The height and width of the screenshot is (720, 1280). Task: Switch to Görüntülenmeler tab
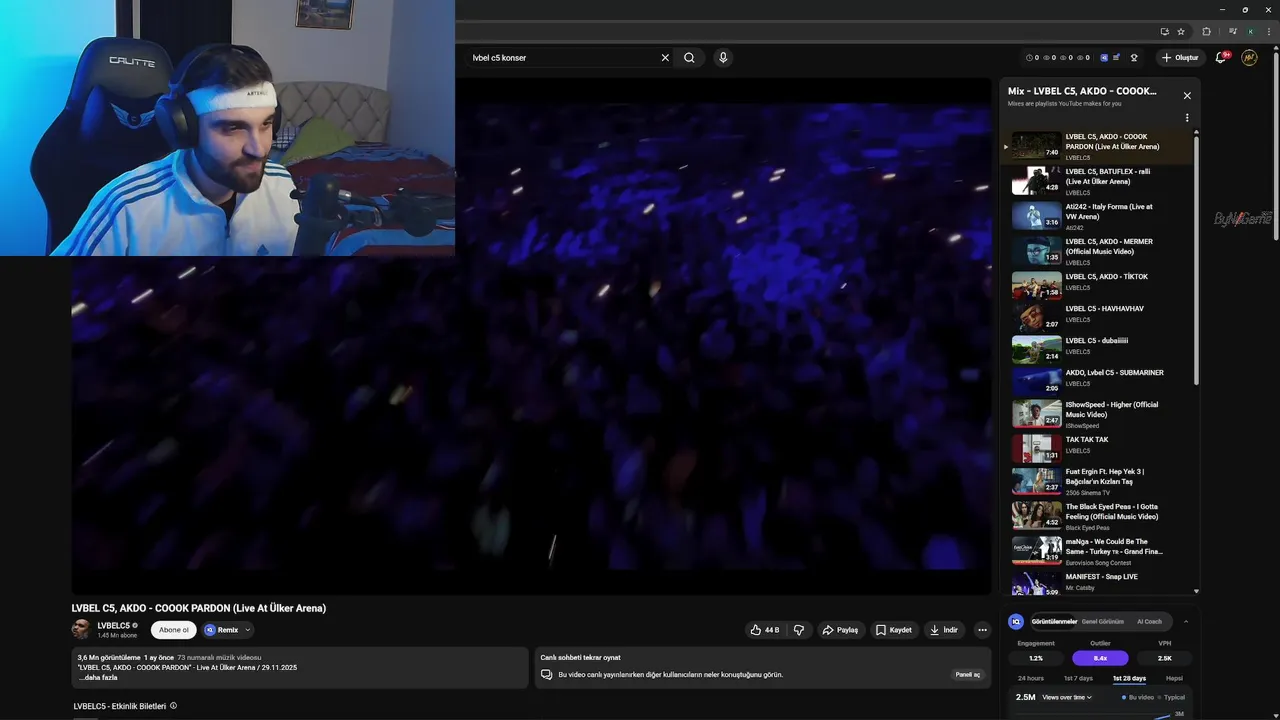coord(1054,621)
